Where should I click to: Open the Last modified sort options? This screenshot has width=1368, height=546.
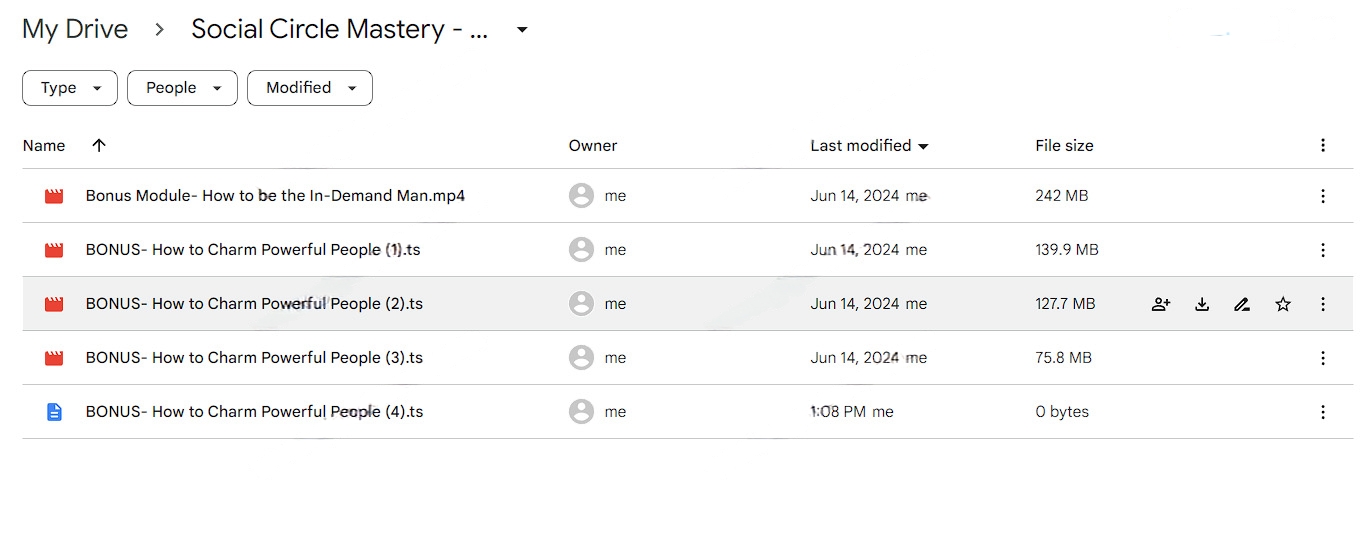click(870, 146)
